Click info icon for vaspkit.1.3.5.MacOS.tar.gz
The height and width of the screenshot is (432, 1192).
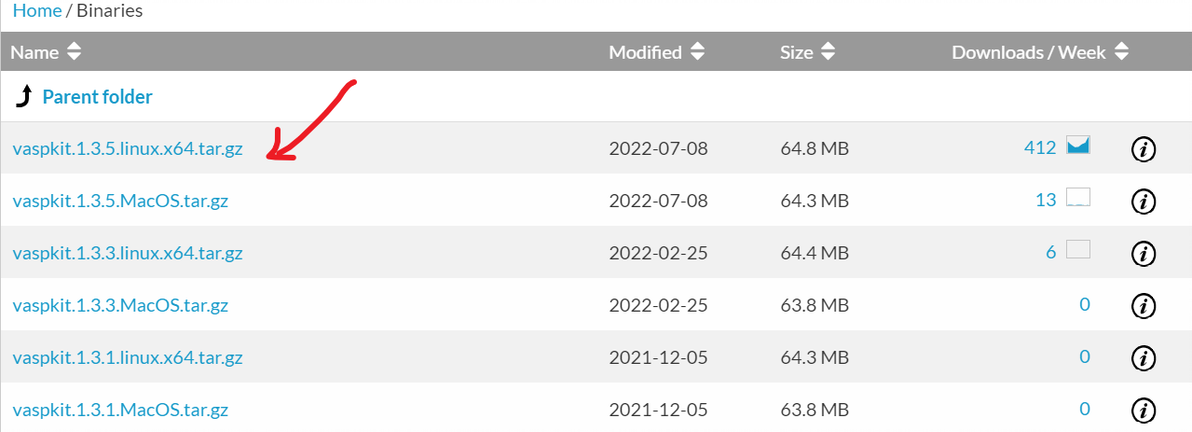(1143, 201)
